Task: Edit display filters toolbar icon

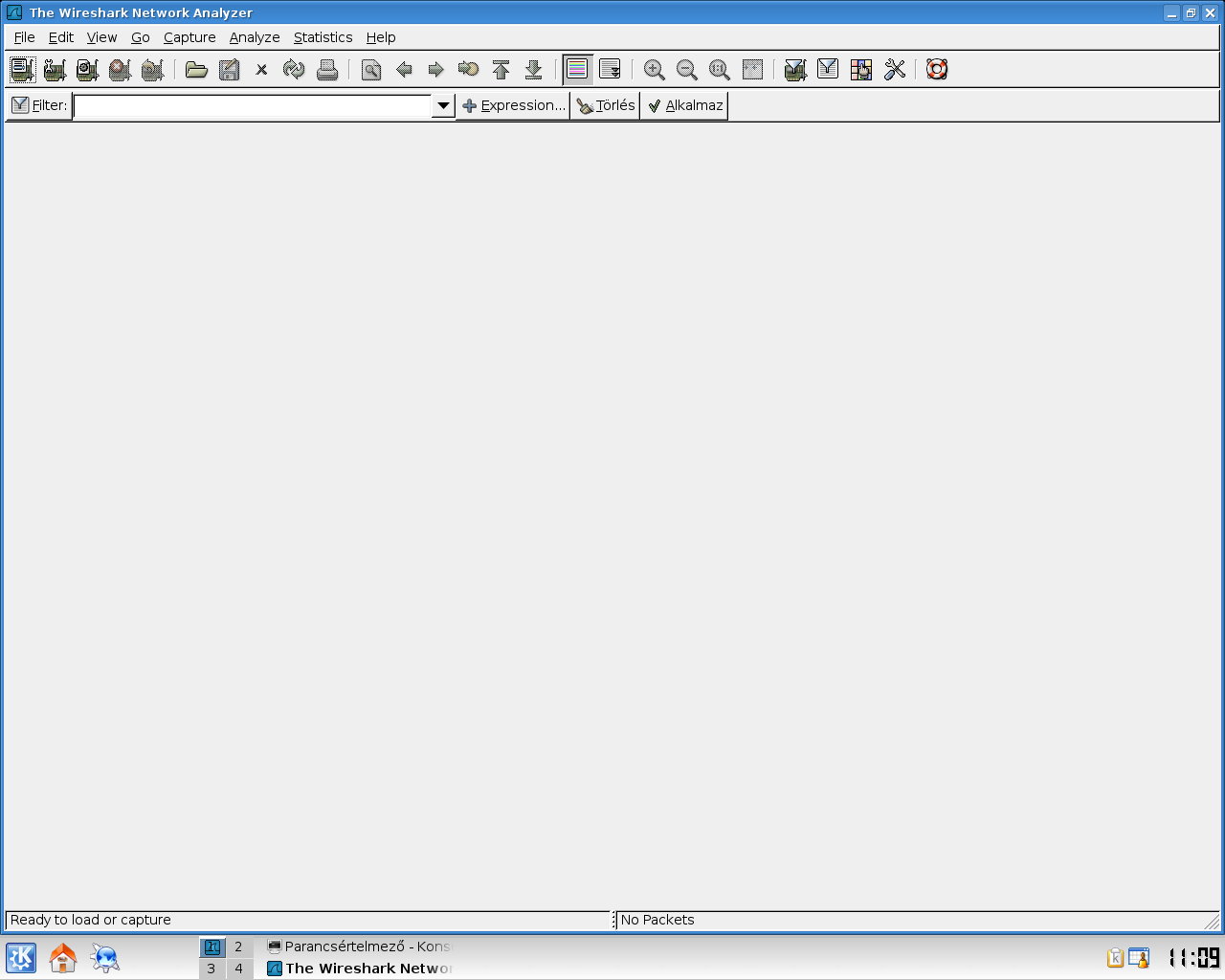Action: pyautogui.click(x=828, y=69)
